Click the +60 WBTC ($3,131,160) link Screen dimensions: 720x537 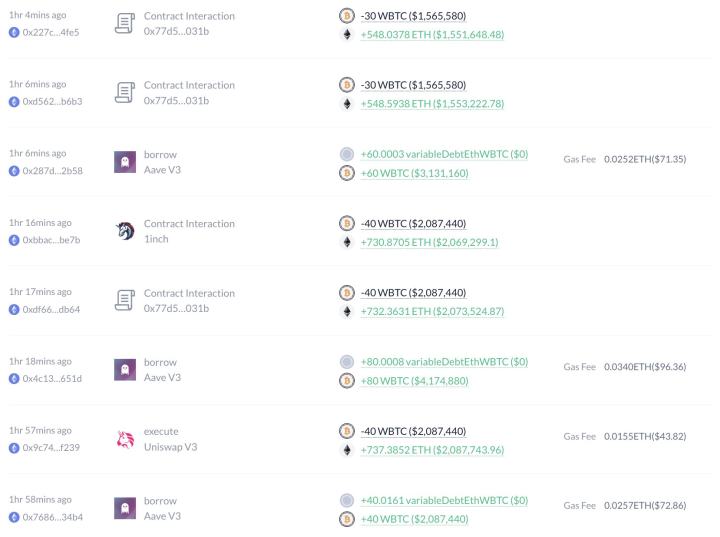(x=414, y=173)
